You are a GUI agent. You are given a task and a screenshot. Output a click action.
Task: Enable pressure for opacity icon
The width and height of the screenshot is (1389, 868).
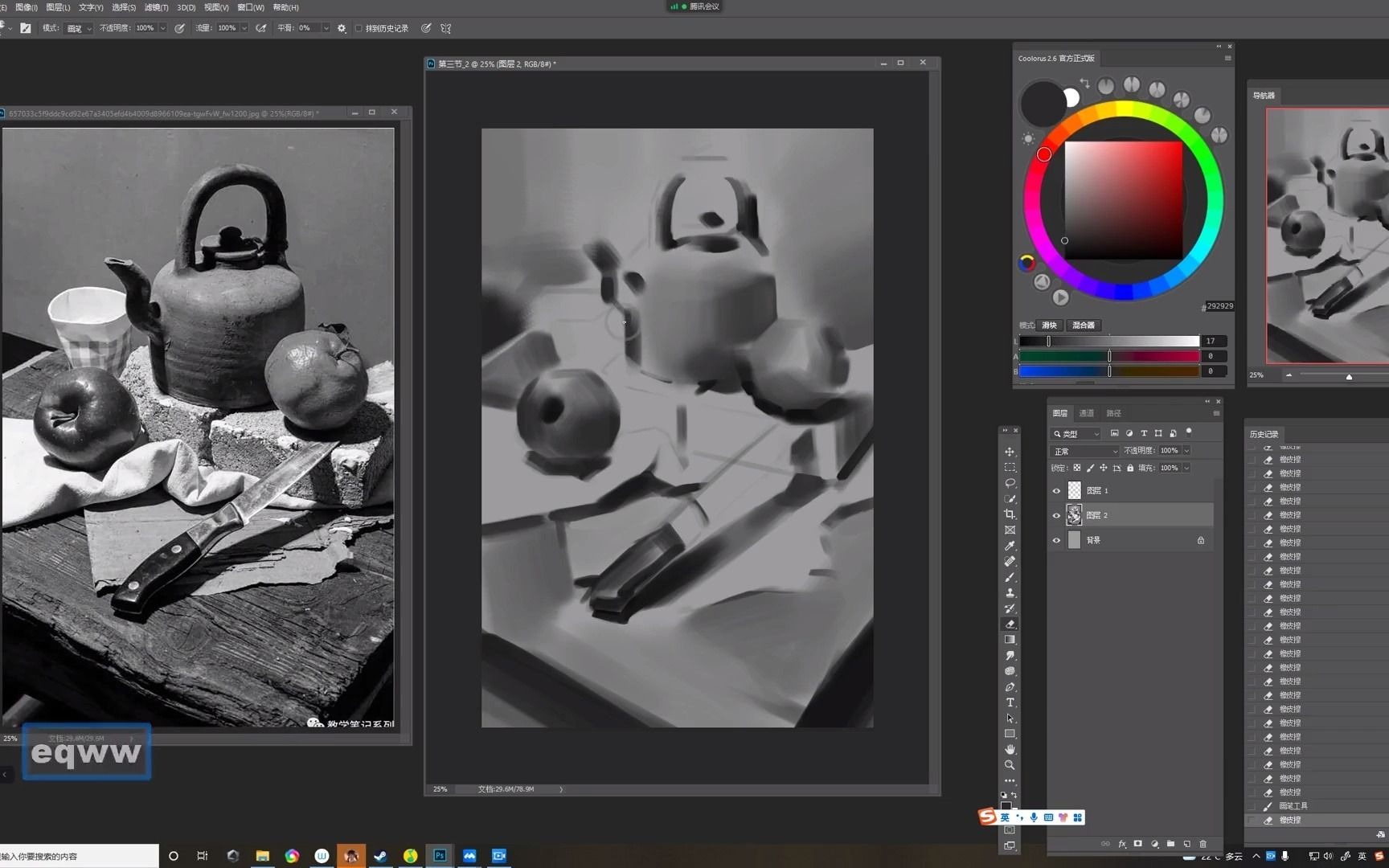180,28
